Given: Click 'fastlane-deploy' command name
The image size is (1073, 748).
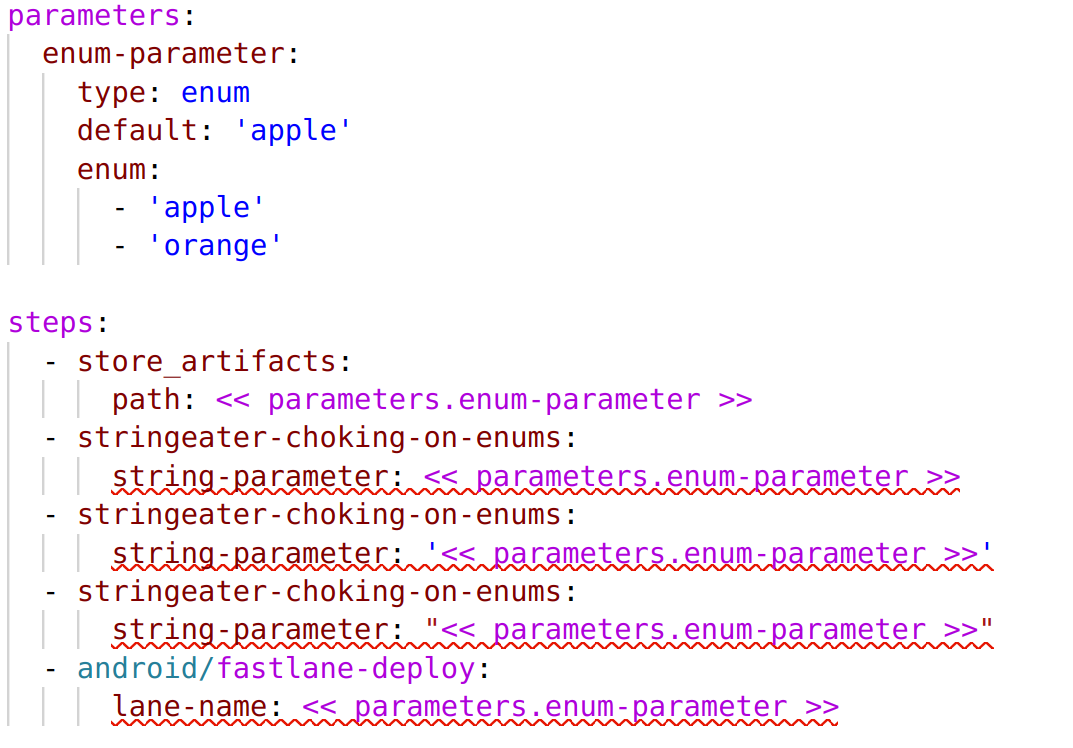Looking at the screenshot, I should click(x=345, y=669).
